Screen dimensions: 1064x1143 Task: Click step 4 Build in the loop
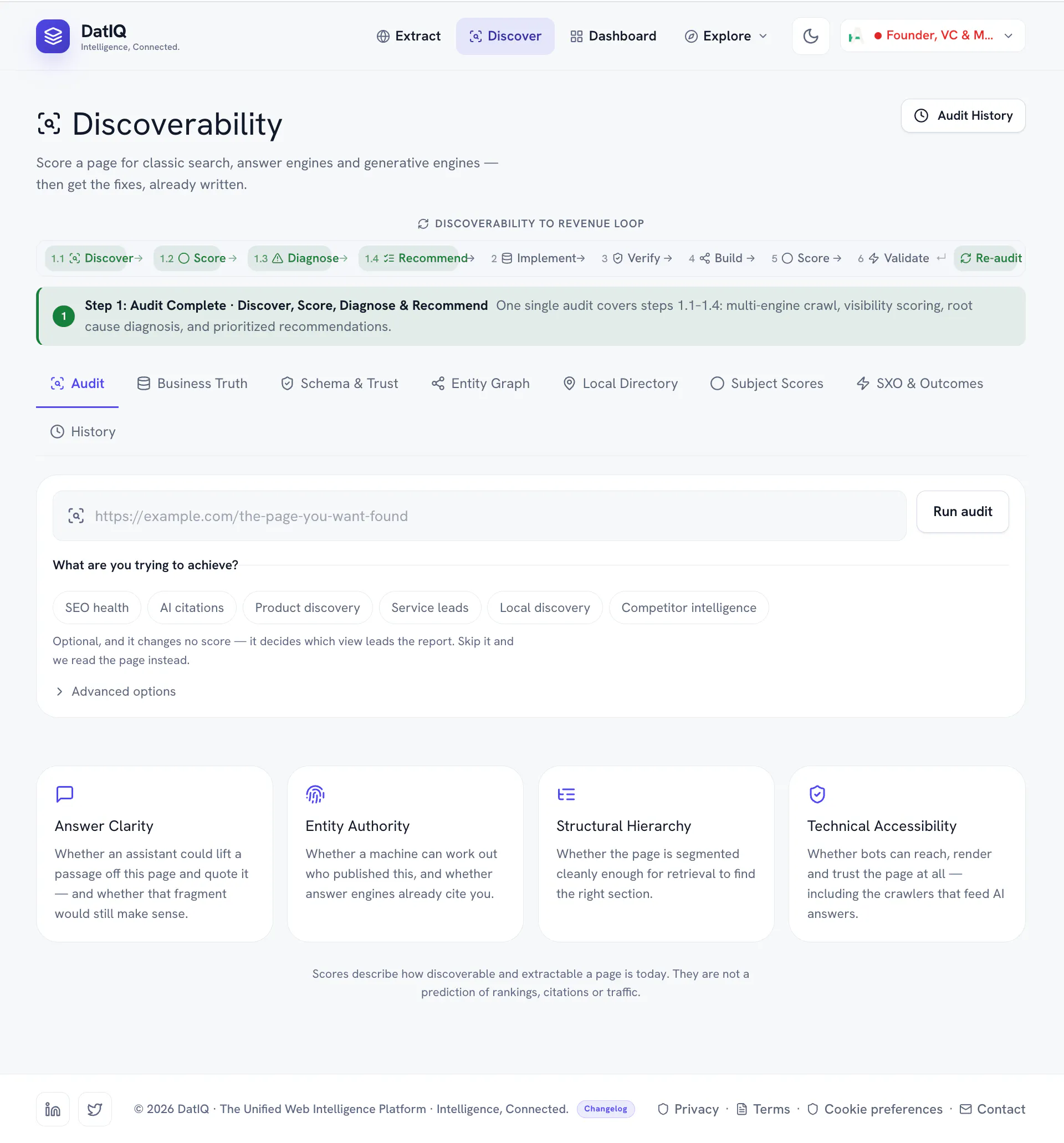pos(716,258)
